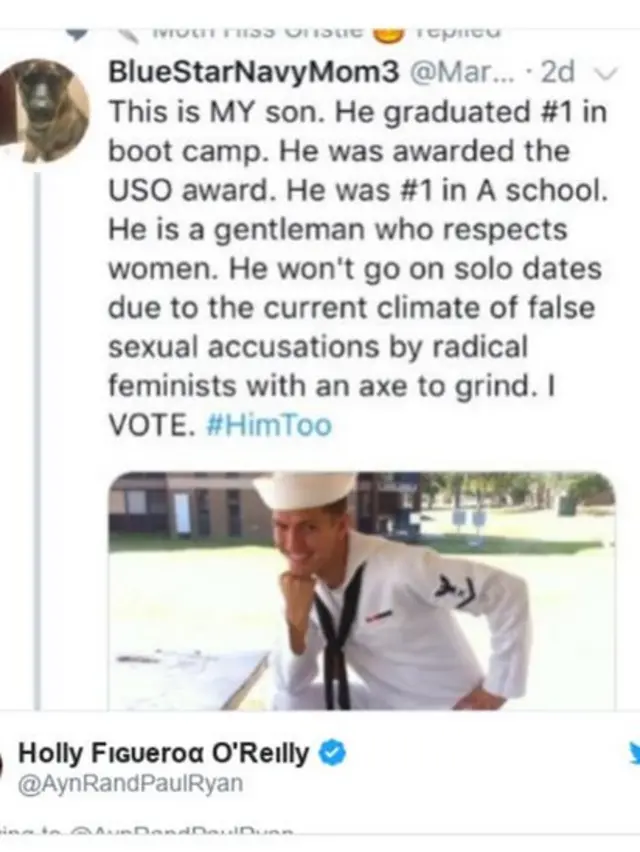
Task: Open the #HimToo hashtag
Action: pos(266,425)
